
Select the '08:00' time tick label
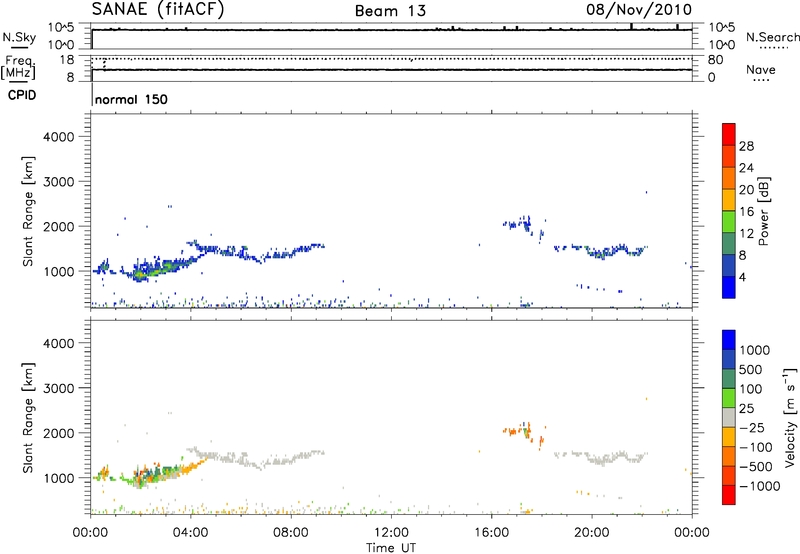[291, 533]
